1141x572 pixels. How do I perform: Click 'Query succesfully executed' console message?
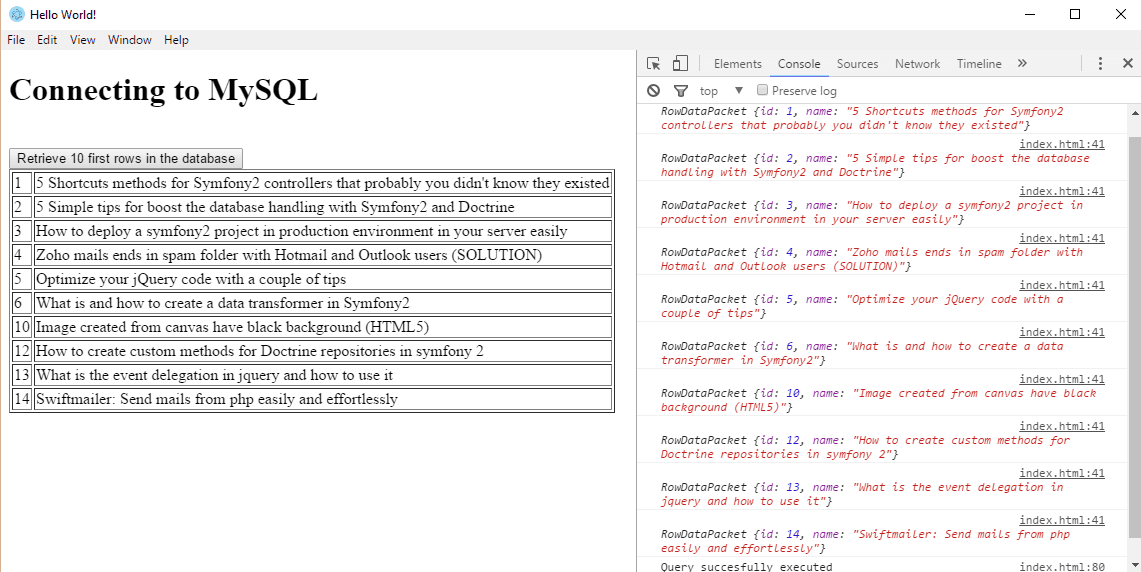tap(746, 567)
